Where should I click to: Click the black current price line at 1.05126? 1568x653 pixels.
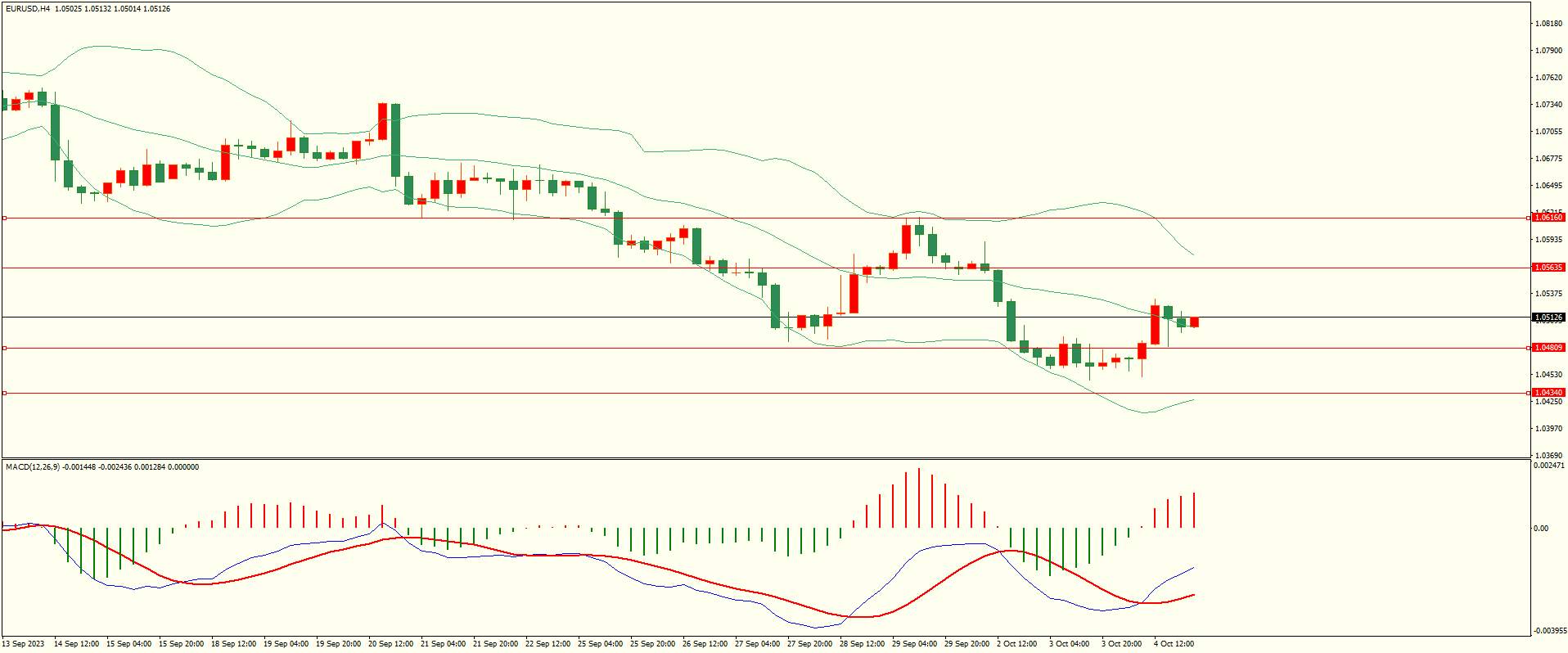point(765,317)
